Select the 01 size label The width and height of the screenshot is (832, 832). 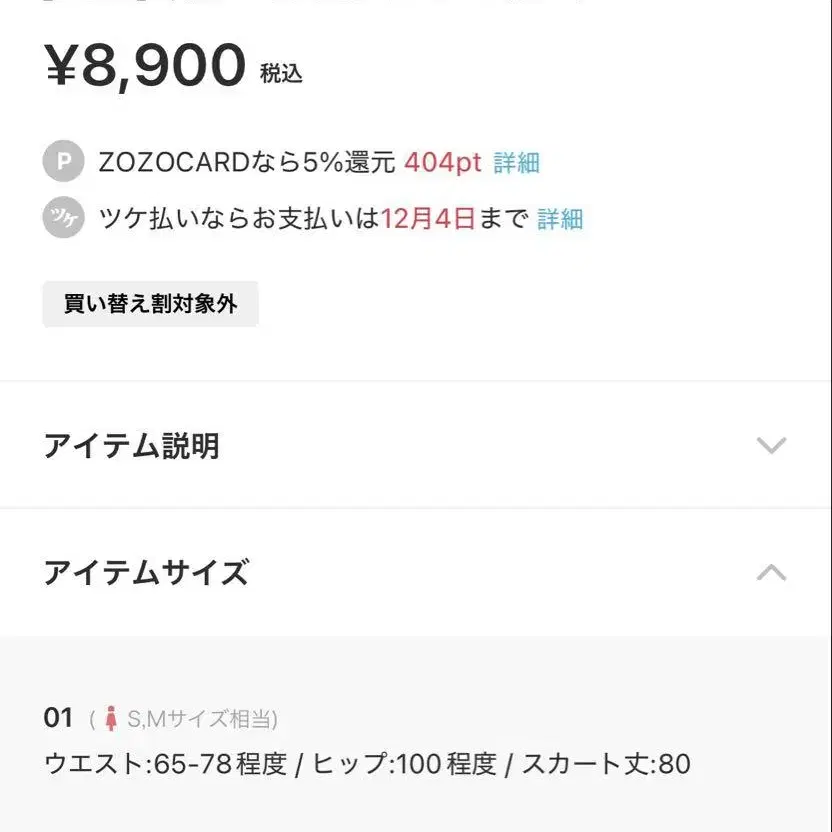click(59, 718)
